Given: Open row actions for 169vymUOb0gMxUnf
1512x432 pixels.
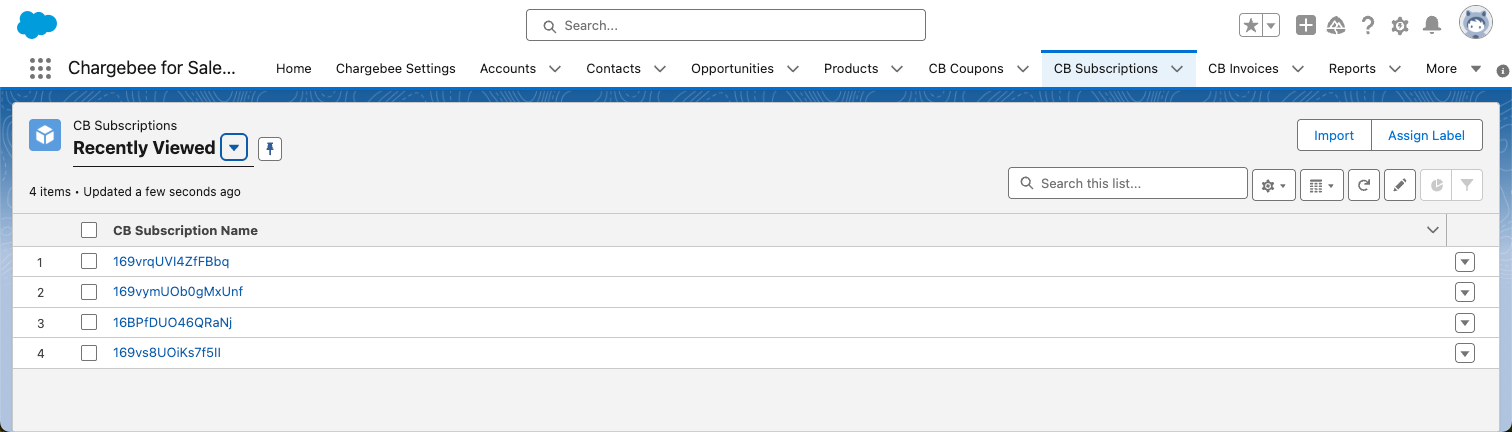Looking at the screenshot, I should 1465,292.
